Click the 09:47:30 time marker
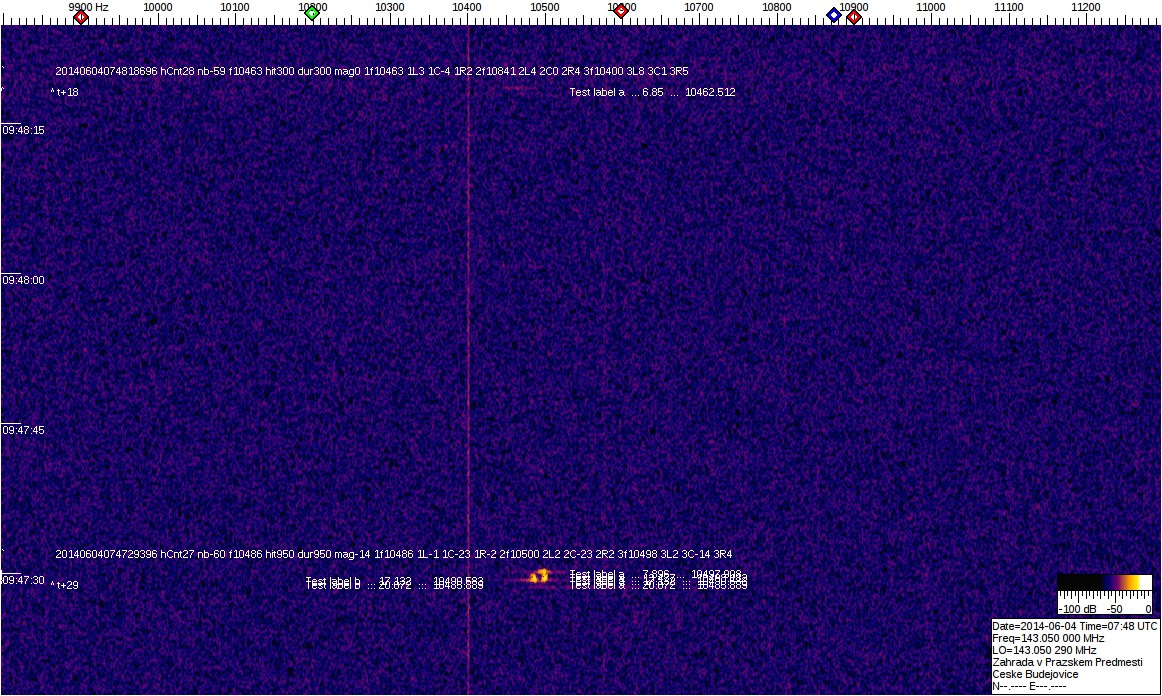 click(23, 580)
